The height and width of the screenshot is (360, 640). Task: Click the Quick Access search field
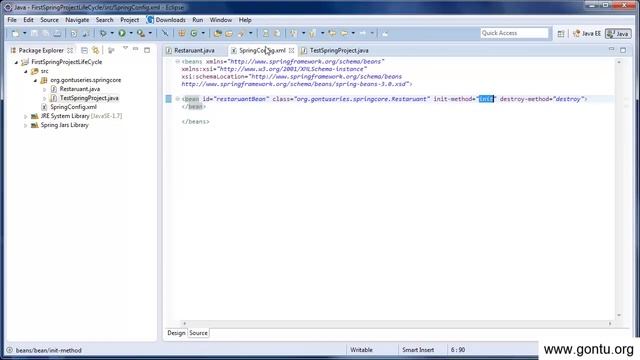514,33
